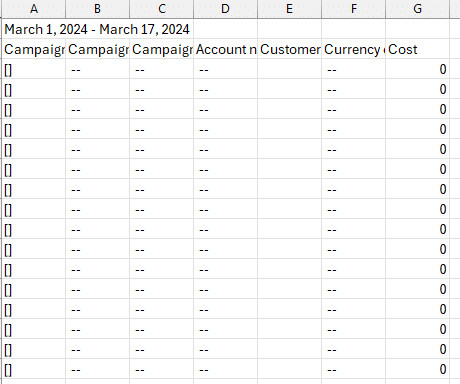Image resolution: width=460 pixels, height=384 pixels.
Task: Click the first [] cell under column A
Action: pyautogui.click(x=34, y=69)
